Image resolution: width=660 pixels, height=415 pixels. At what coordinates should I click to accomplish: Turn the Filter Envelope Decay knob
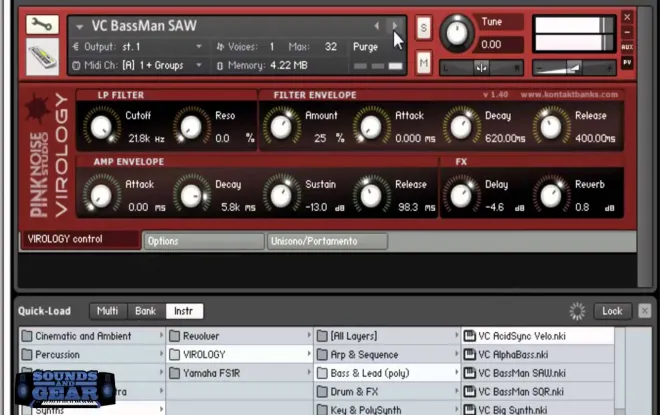(461, 127)
